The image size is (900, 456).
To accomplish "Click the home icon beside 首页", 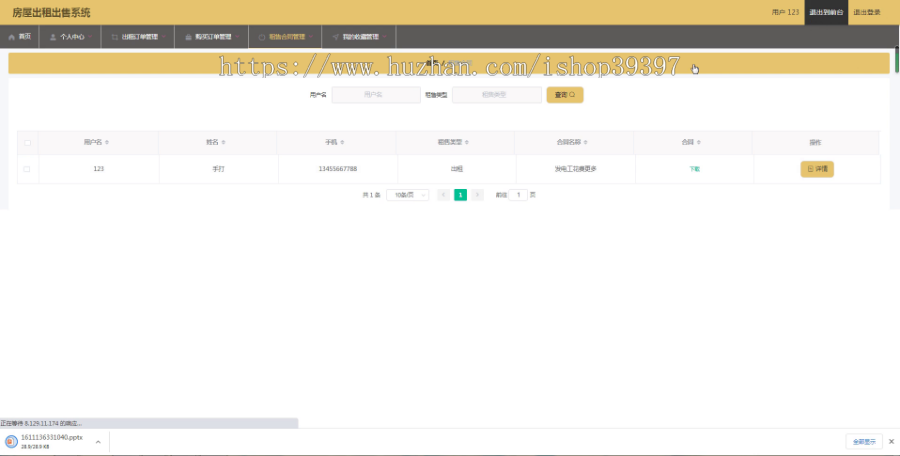I will point(11,37).
